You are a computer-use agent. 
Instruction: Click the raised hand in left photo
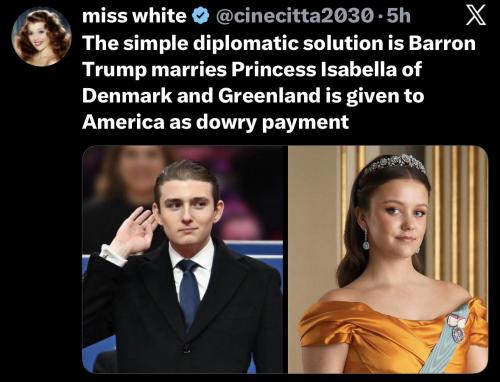click(x=135, y=231)
